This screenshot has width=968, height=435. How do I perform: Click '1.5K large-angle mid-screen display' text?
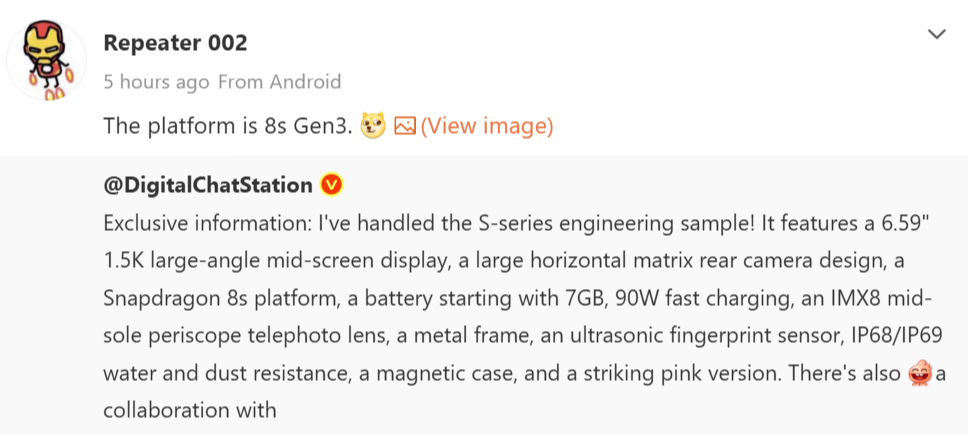273,262
